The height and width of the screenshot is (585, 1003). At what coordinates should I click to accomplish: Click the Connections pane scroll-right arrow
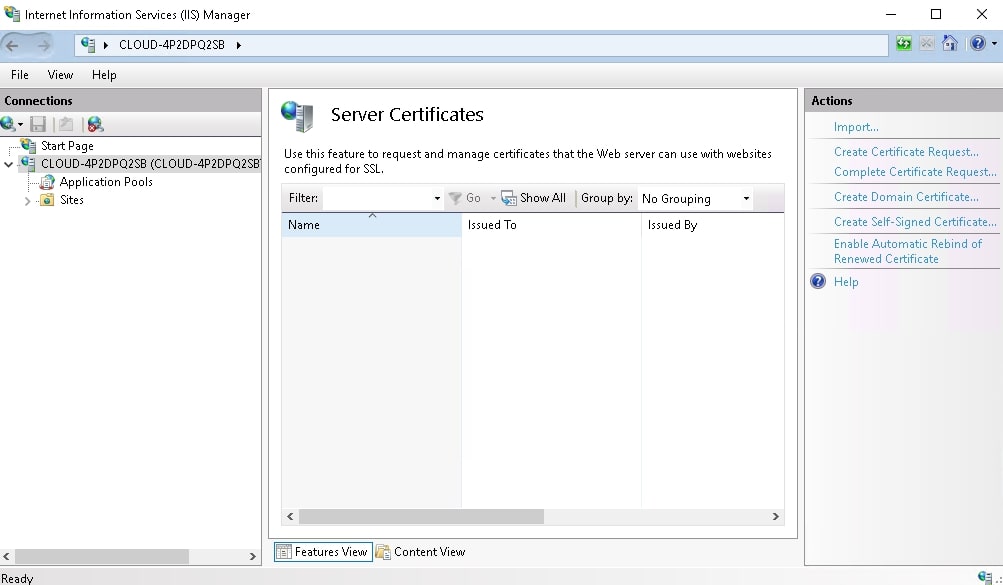click(253, 557)
